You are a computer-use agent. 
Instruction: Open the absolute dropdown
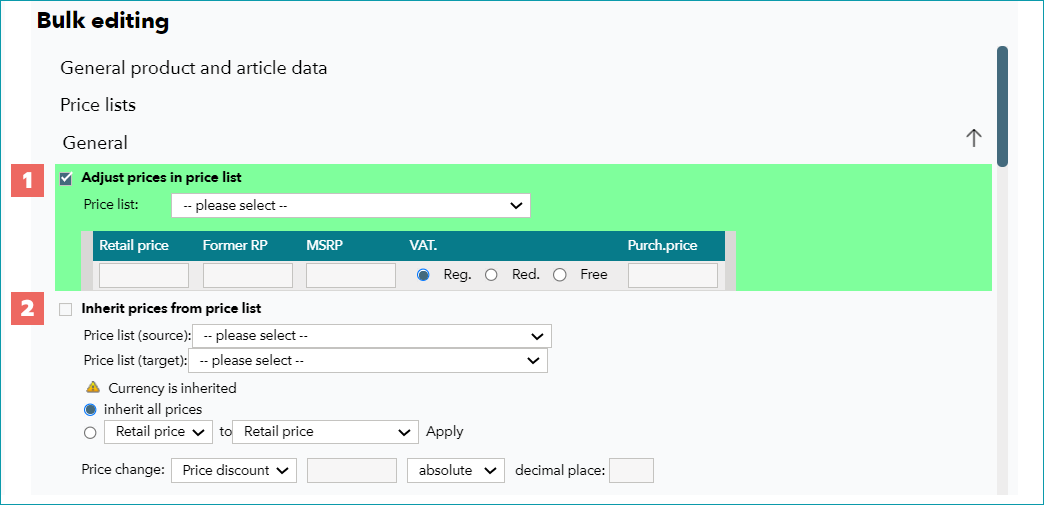(x=456, y=470)
